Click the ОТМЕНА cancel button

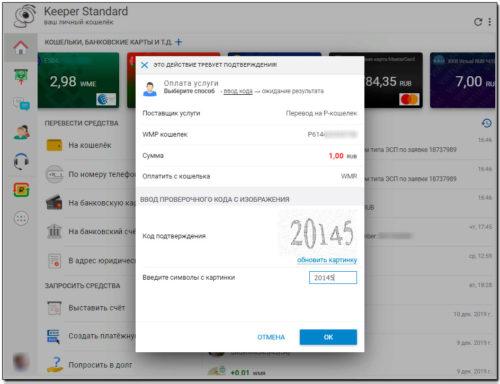click(x=271, y=337)
